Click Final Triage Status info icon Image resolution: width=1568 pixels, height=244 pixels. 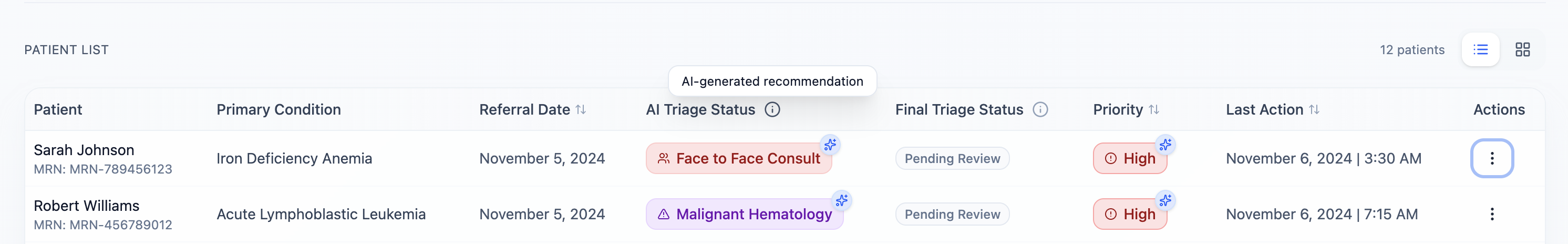1040,109
